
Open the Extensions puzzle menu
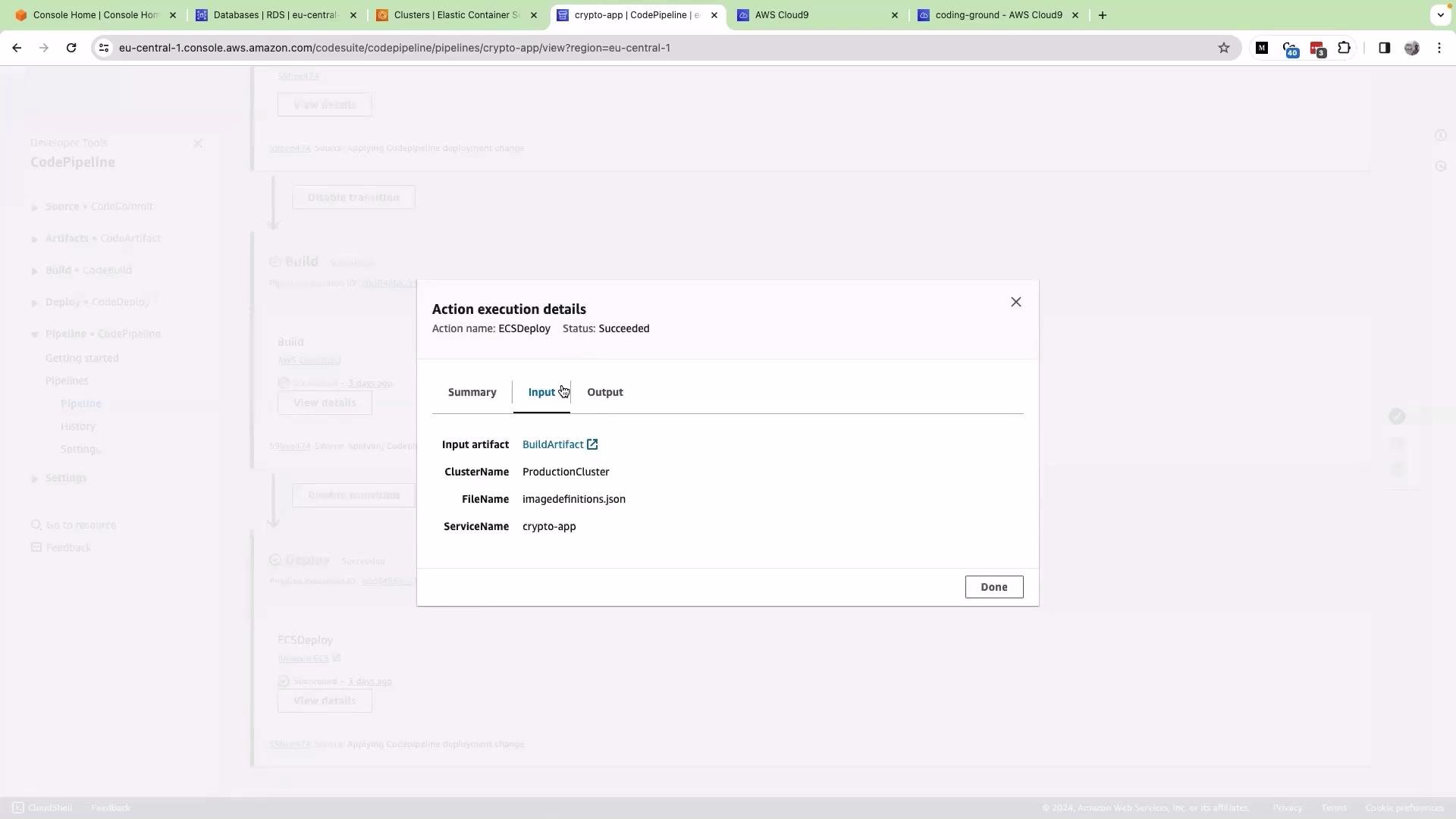(1344, 48)
